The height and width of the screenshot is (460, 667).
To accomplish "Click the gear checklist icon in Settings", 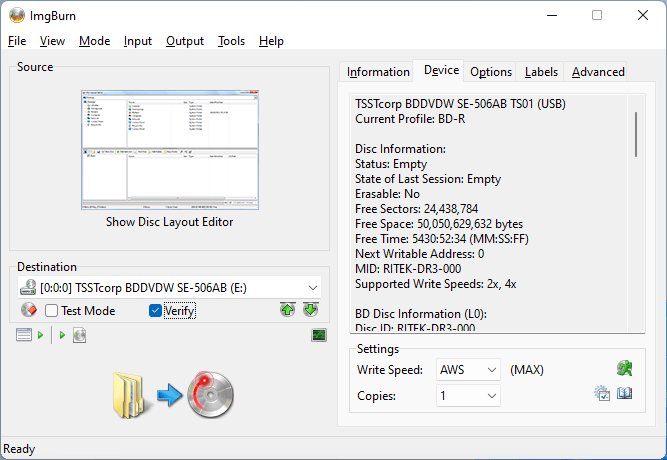I will pyautogui.click(x=602, y=394).
